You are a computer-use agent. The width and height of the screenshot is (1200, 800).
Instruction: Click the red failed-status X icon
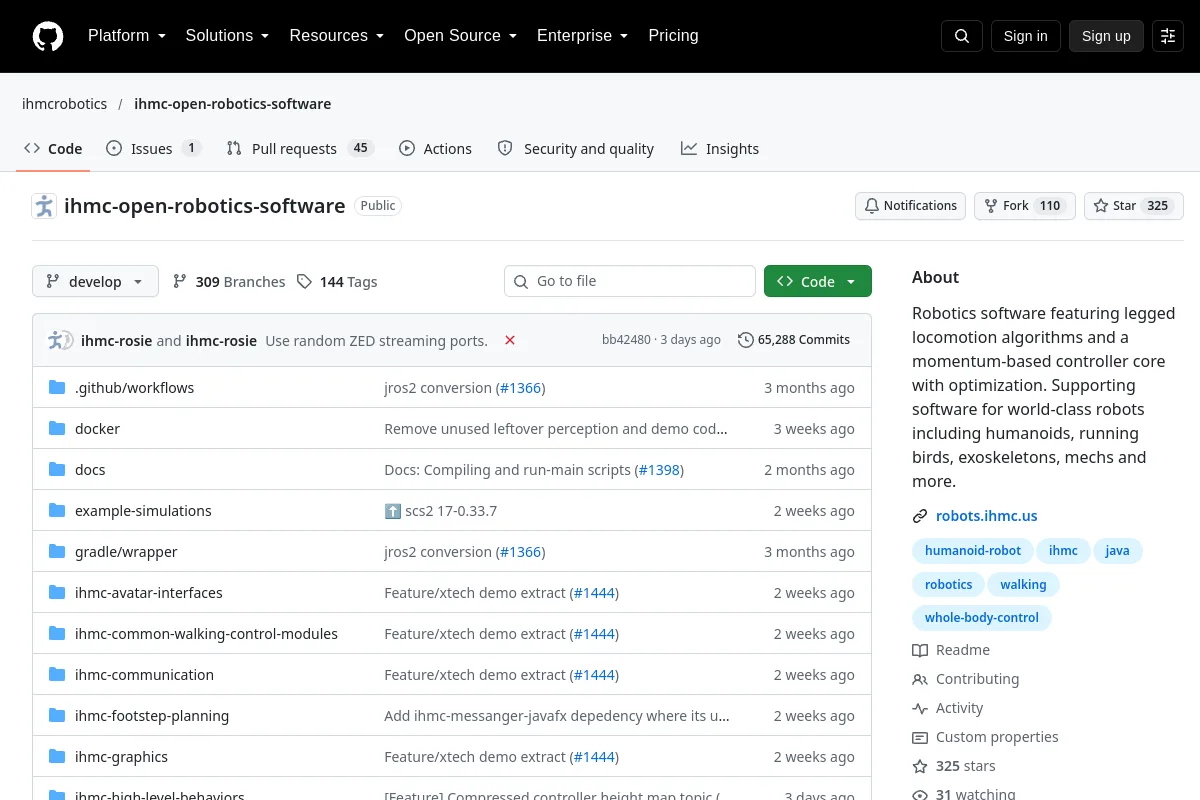[x=510, y=340]
